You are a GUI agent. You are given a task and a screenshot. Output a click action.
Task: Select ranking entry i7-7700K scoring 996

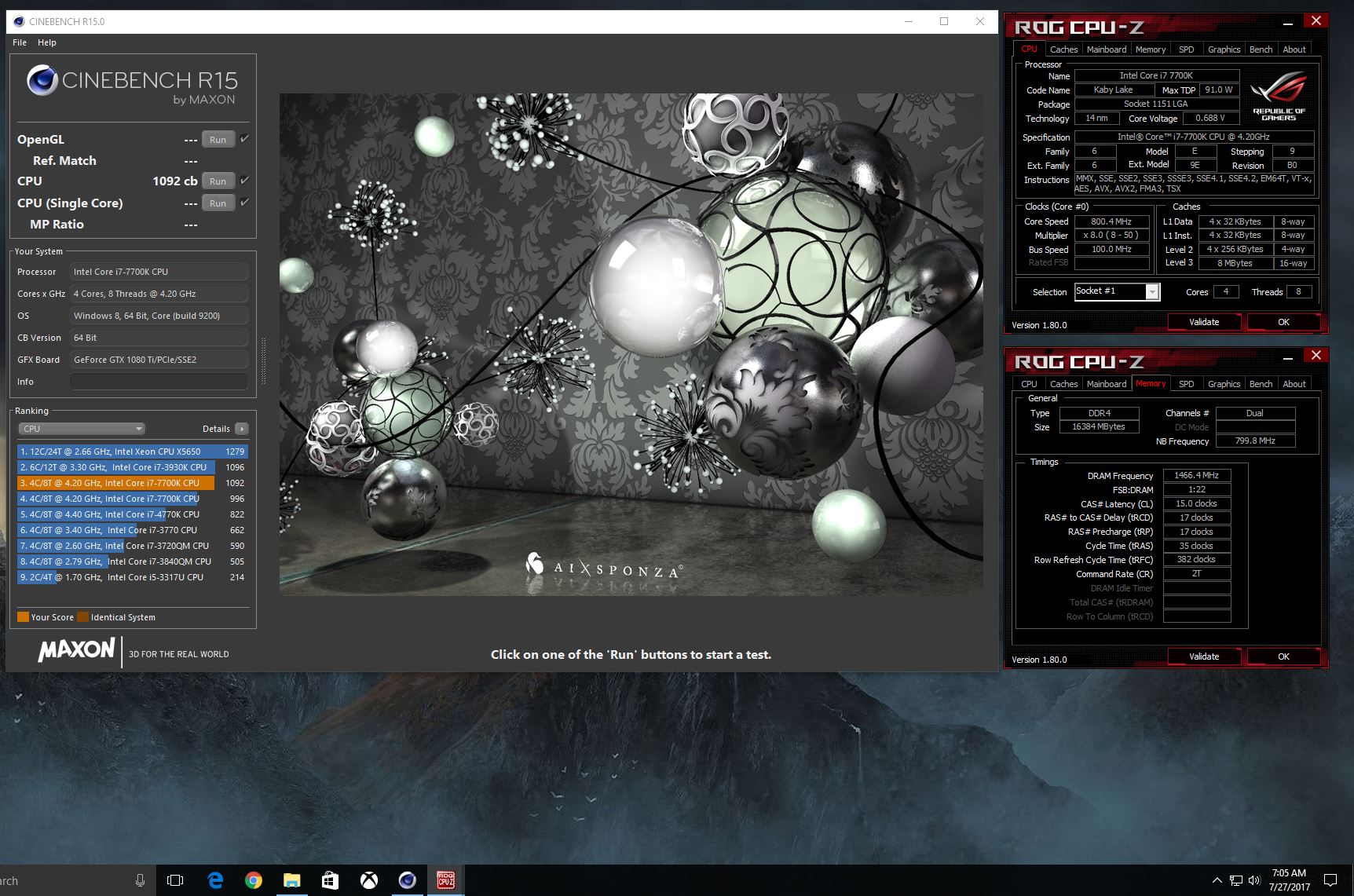pos(132,499)
